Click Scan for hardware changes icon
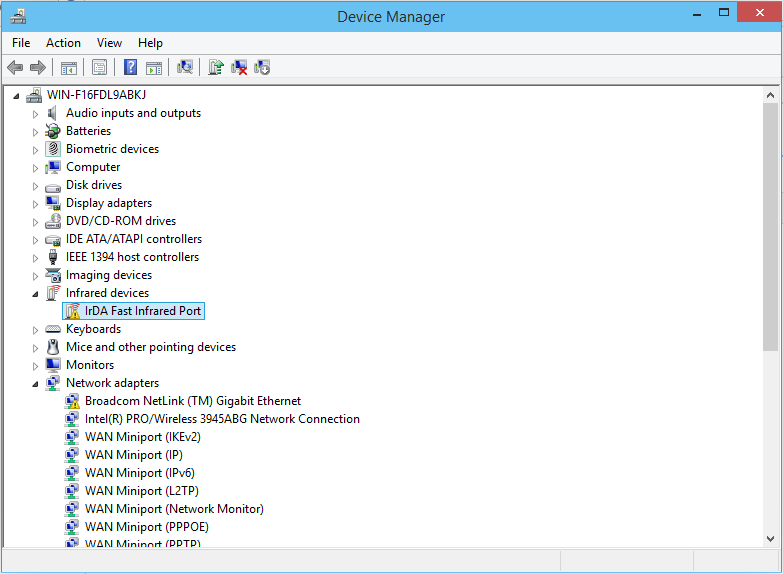This screenshot has width=783, height=574. (185, 67)
